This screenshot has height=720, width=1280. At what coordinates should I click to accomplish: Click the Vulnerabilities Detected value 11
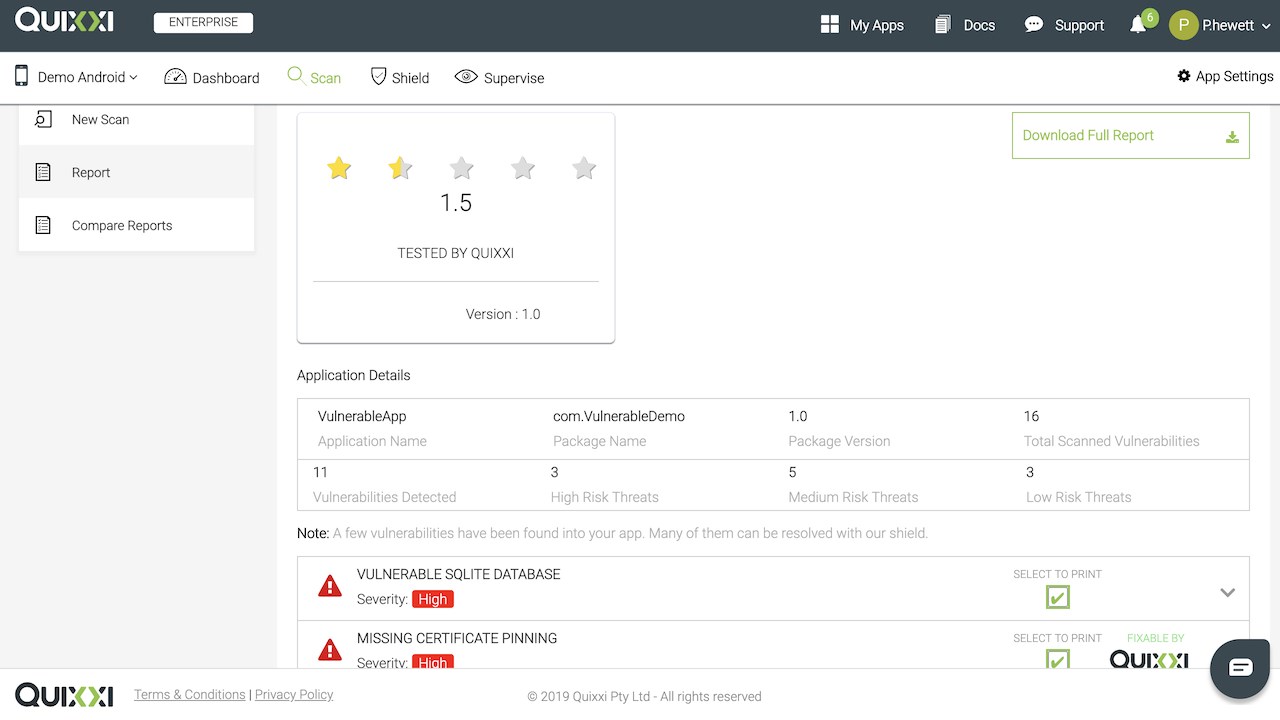(x=320, y=472)
